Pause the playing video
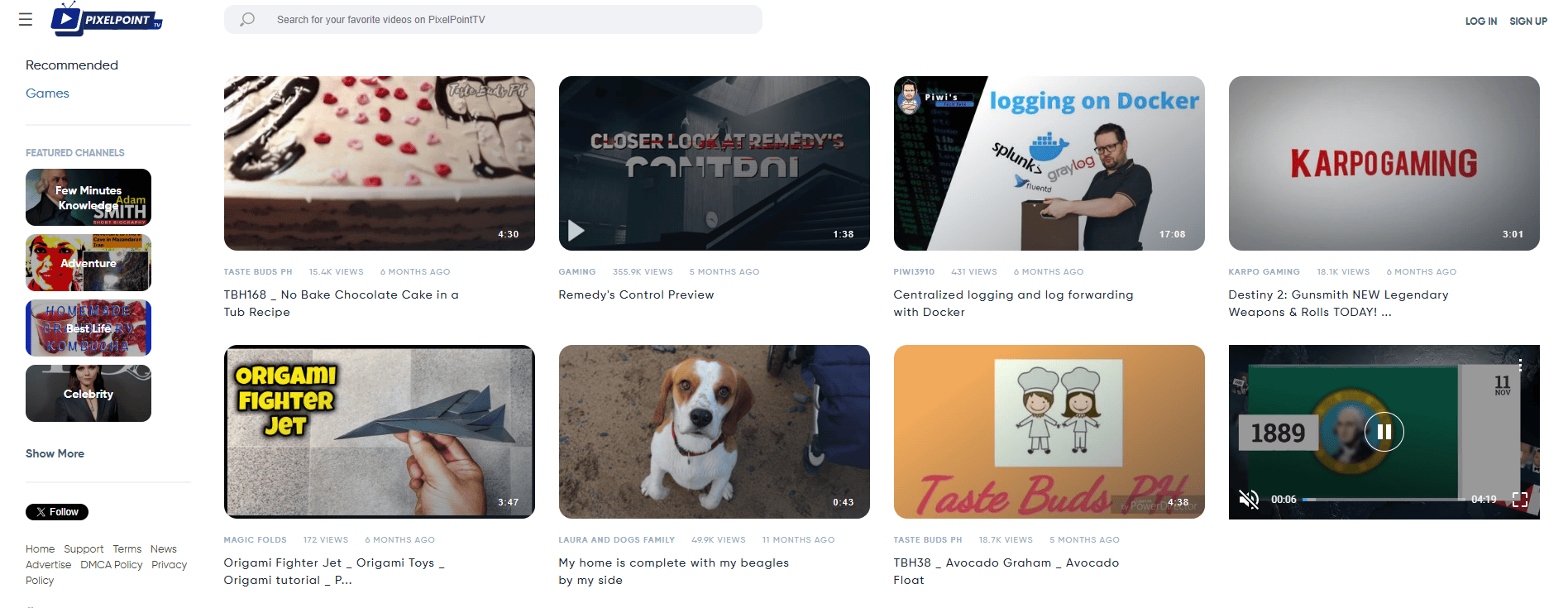 pyautogui.click(x=1384, y=432)
